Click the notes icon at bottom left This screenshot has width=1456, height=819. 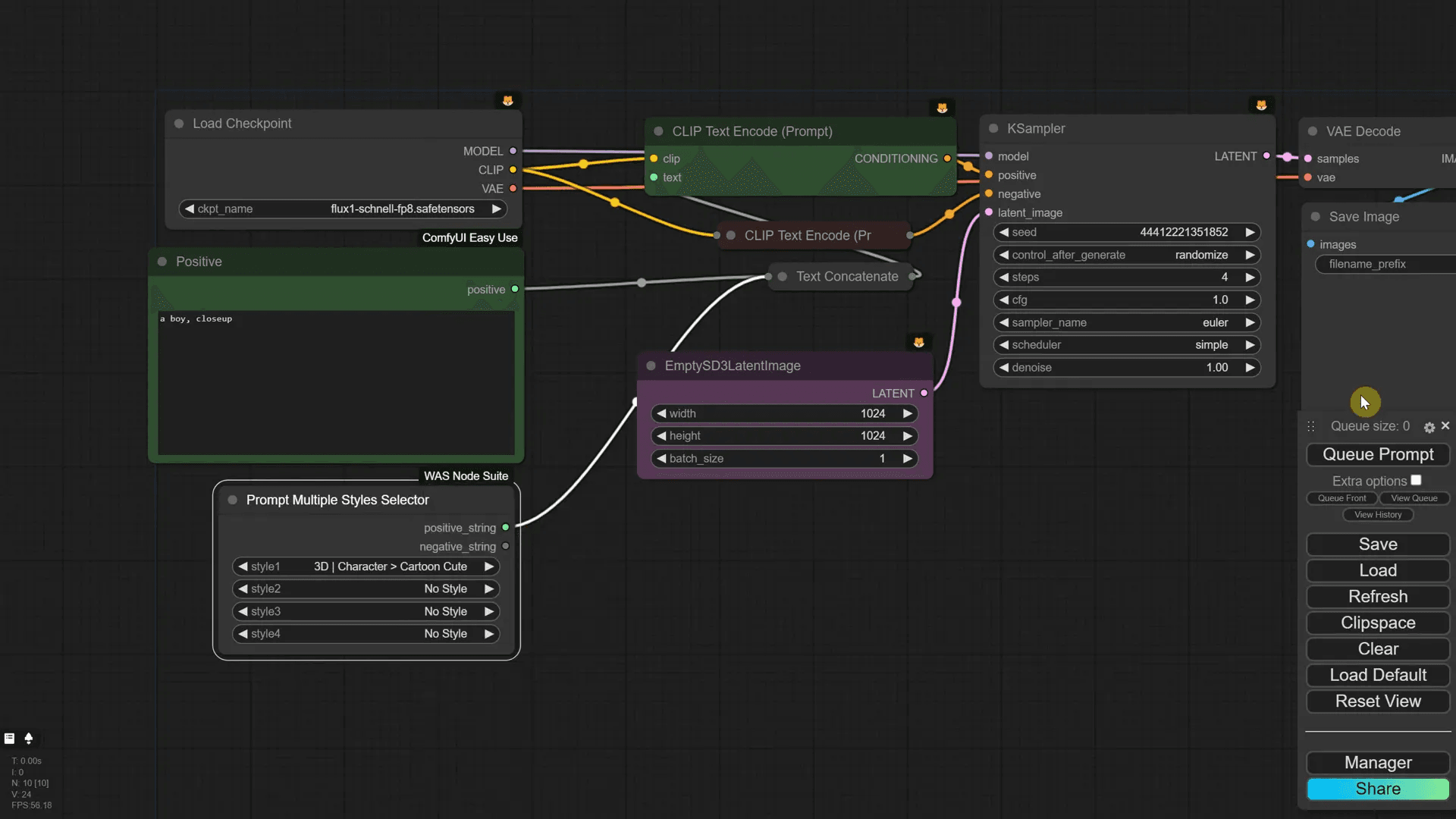coord(10,738)
